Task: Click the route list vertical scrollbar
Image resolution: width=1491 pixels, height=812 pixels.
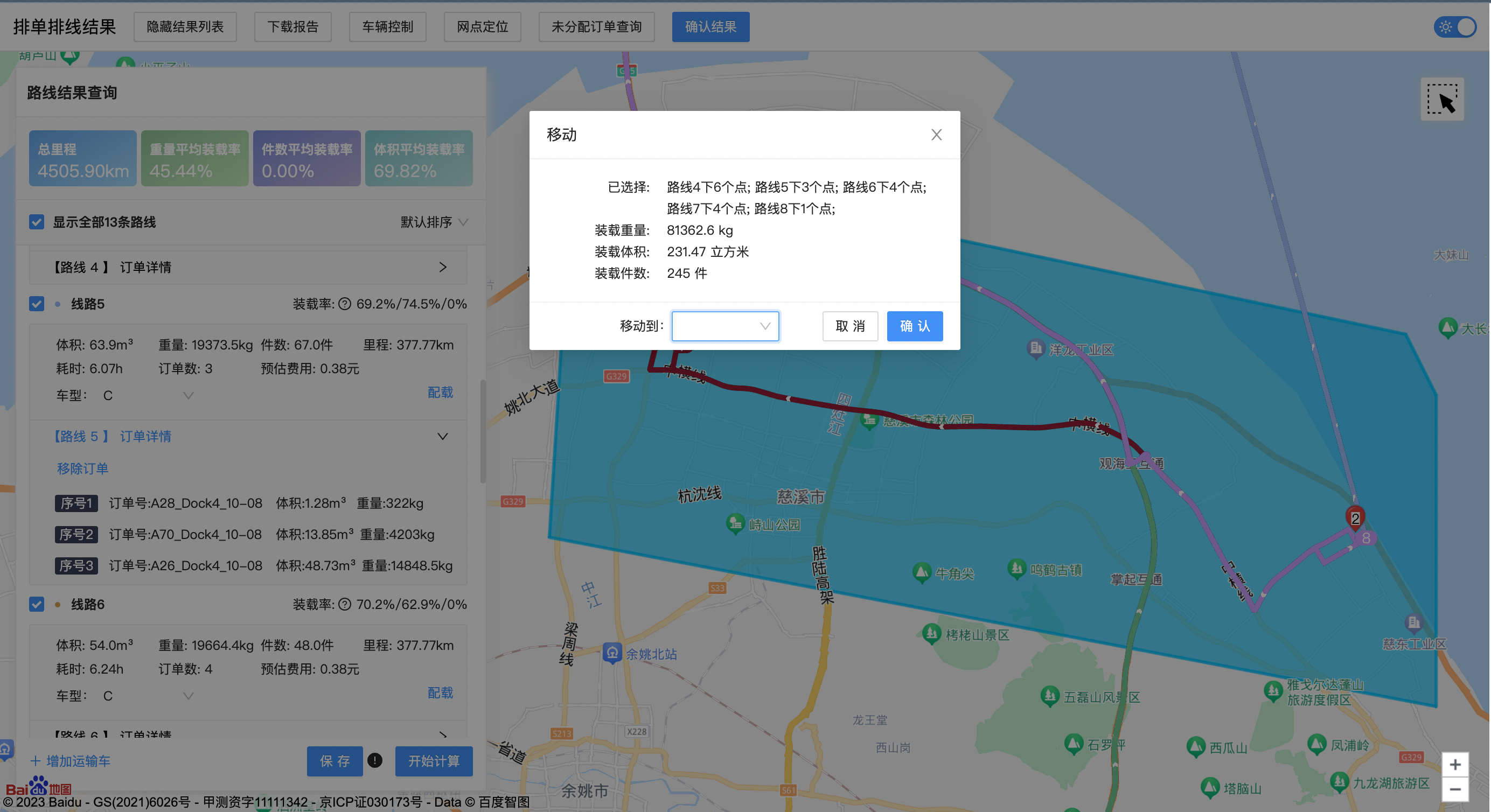Action: 483,431
